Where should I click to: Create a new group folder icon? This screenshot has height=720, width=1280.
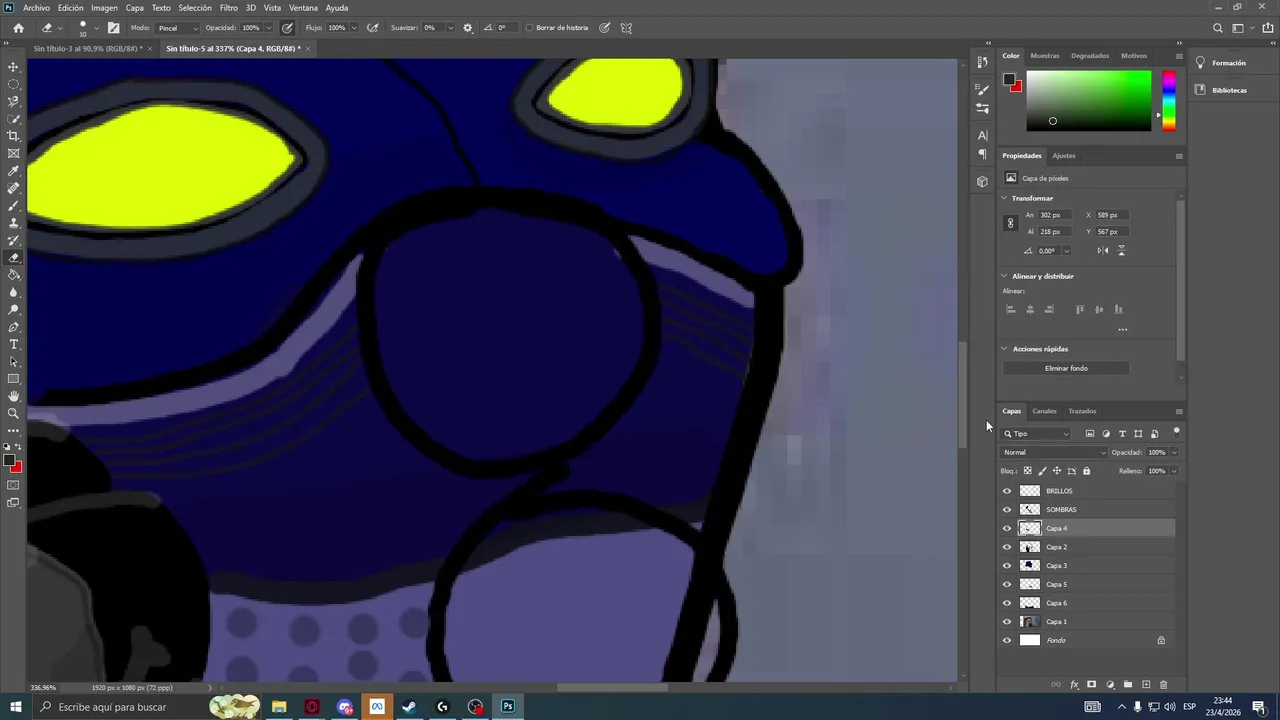click(1128, 685)
